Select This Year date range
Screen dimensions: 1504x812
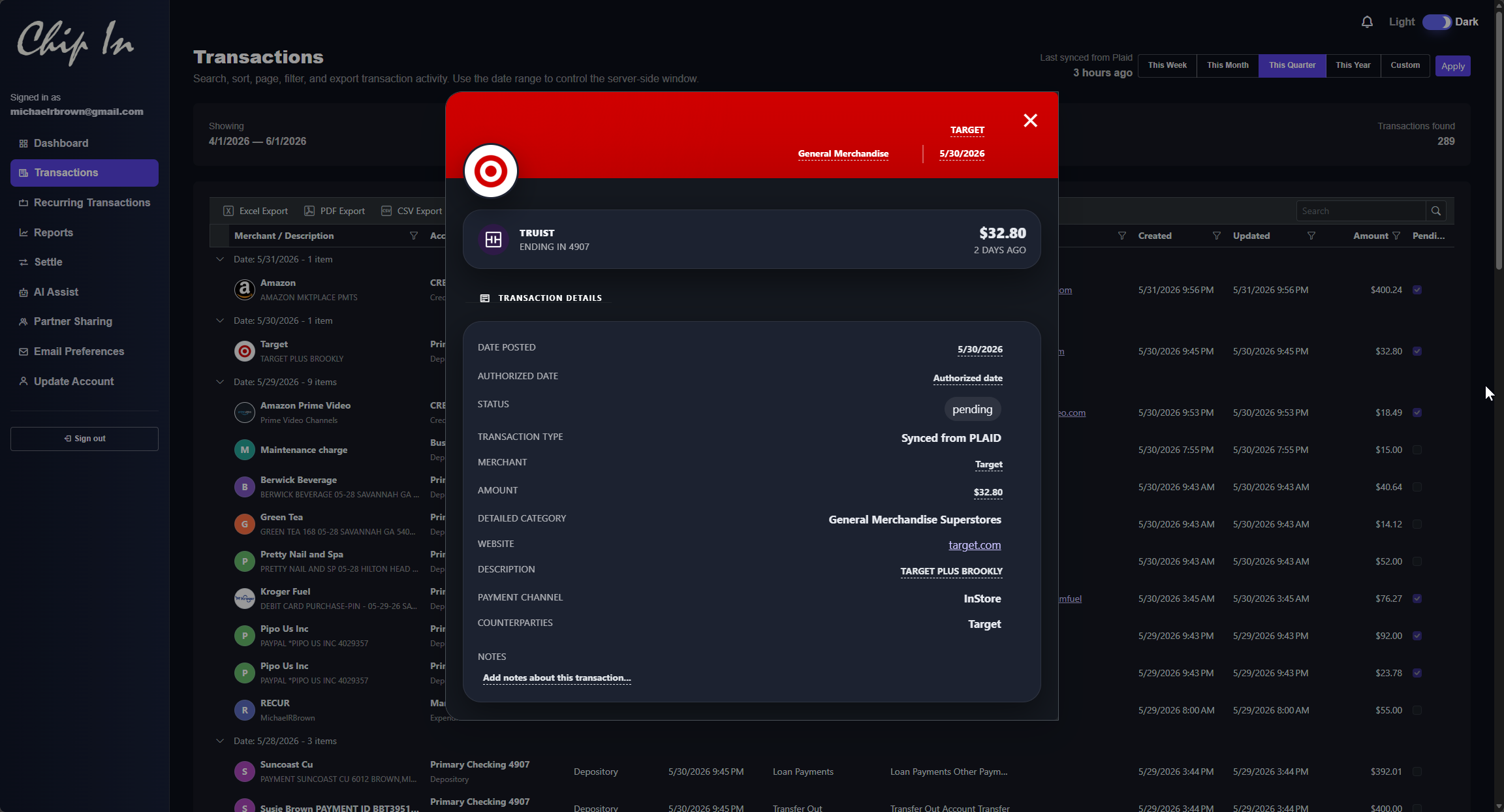(x=1353, y=65)
